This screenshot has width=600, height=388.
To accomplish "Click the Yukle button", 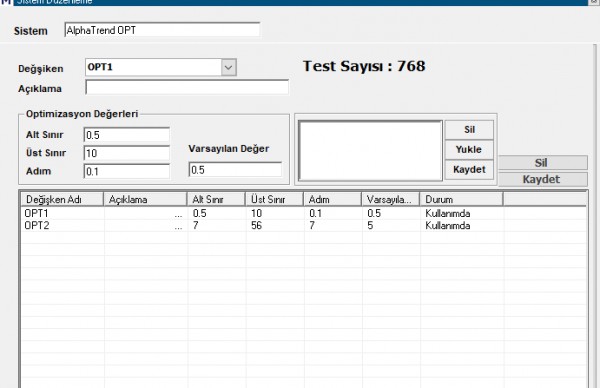I will 469,150.
